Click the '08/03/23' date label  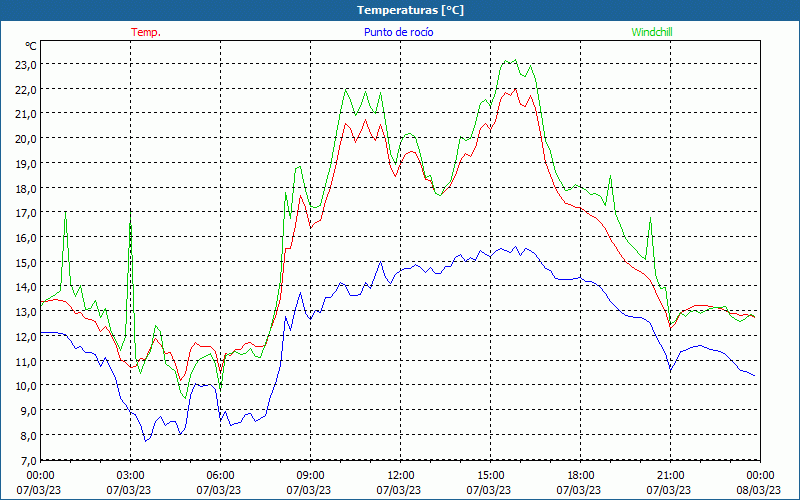[759, 490]
